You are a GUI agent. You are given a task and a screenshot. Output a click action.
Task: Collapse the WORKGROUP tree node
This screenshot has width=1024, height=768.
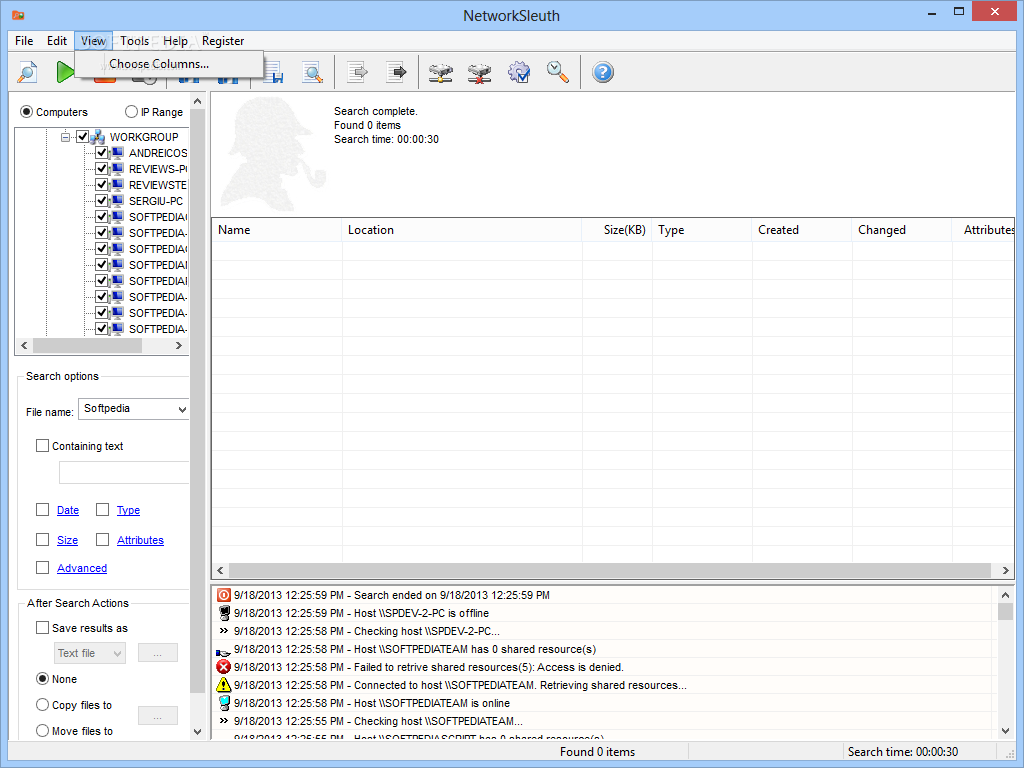[x=65, y=137]
